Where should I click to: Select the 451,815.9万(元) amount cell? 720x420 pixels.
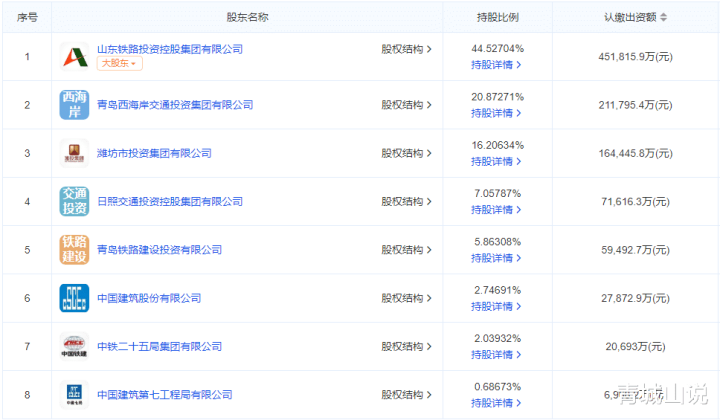(636, 56)
